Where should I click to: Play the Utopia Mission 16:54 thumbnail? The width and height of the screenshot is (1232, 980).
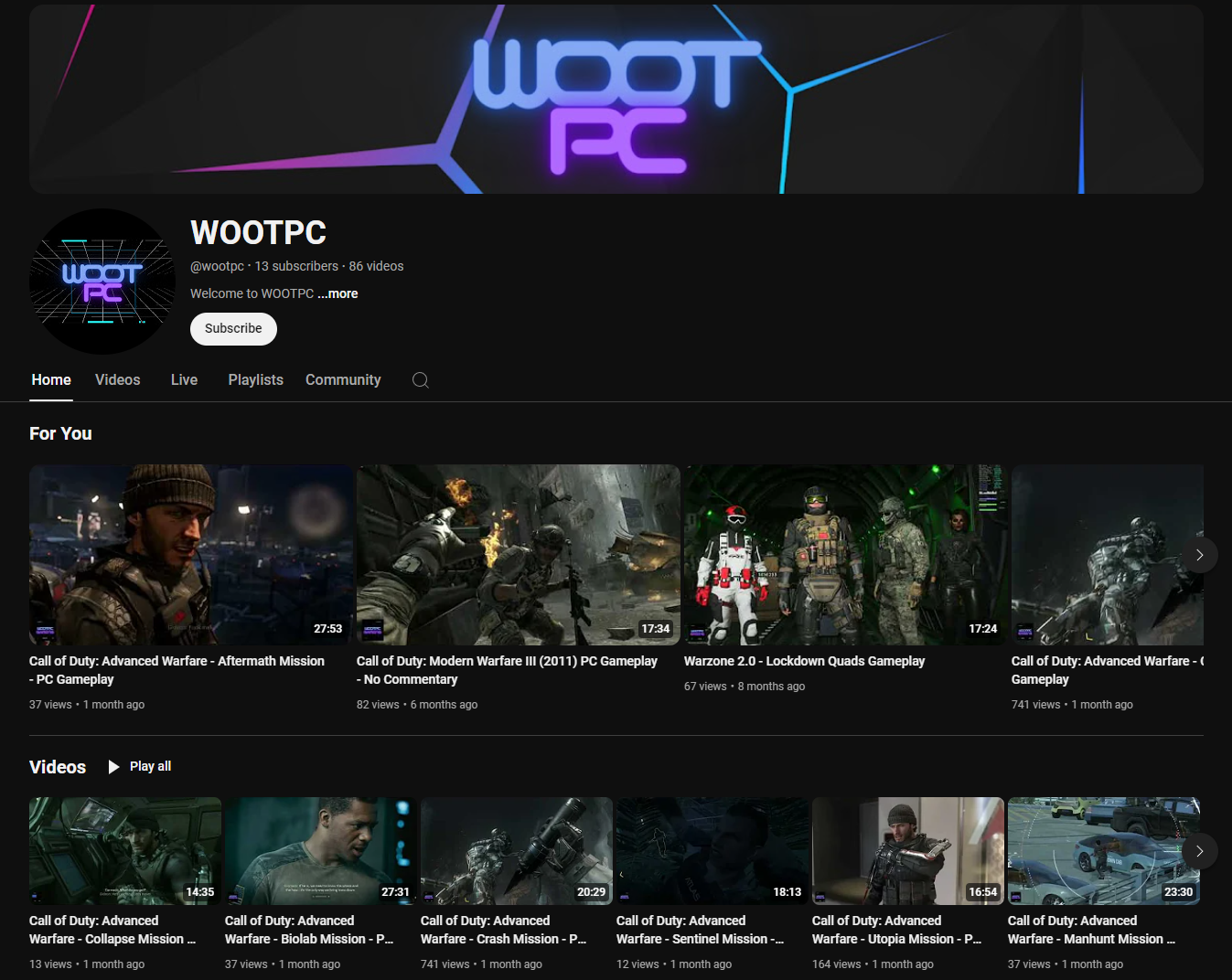[x=908, y=851]
